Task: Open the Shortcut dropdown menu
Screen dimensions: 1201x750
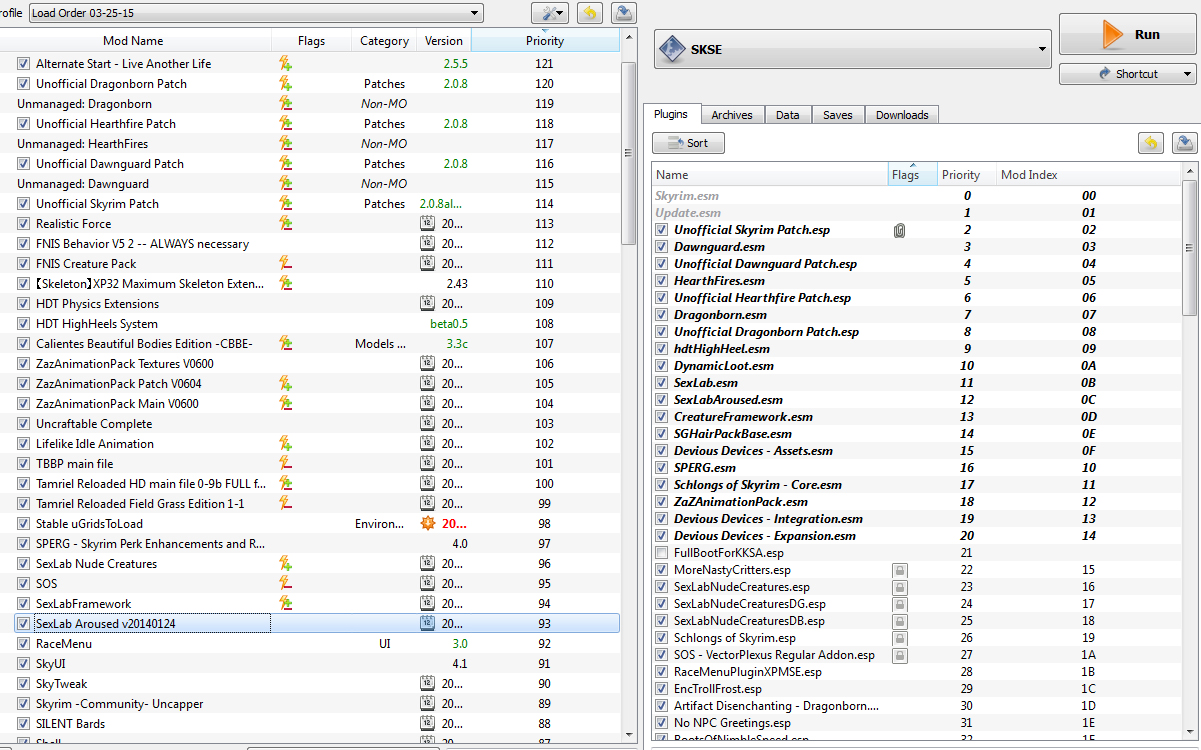Action: 1128,74
